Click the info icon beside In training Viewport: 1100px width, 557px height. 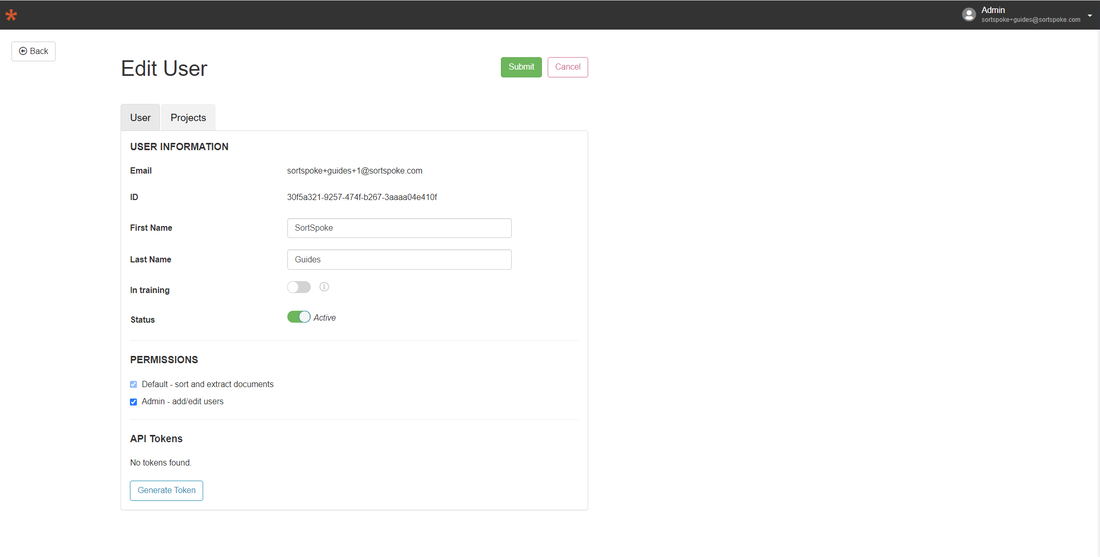(324, 287)
